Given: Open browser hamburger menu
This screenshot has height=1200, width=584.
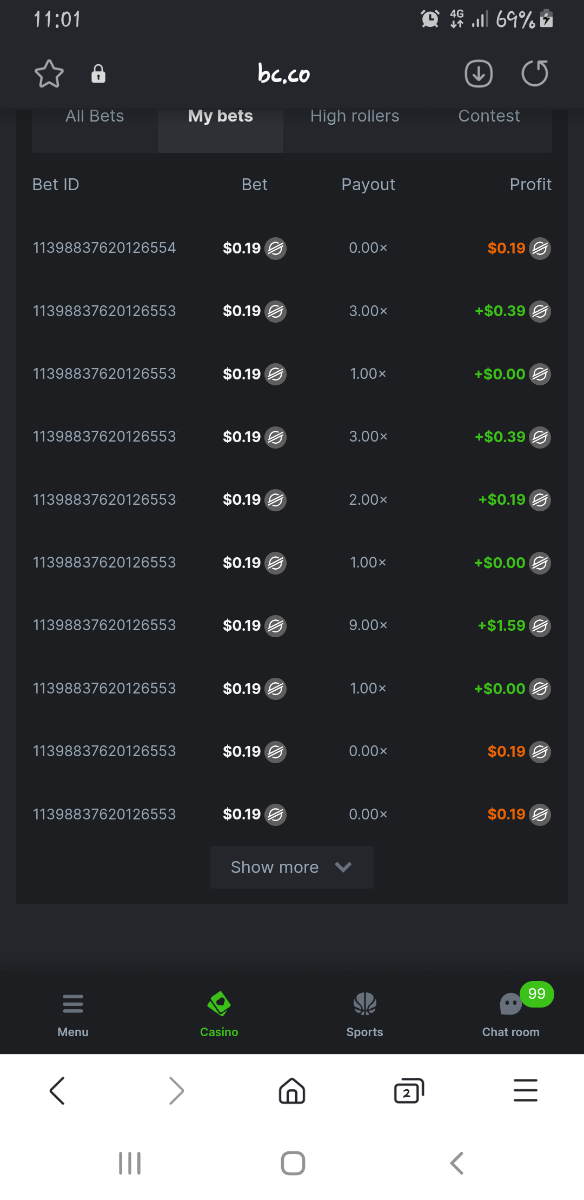Looking at the screenshot, I should (x=525, y=1090).
